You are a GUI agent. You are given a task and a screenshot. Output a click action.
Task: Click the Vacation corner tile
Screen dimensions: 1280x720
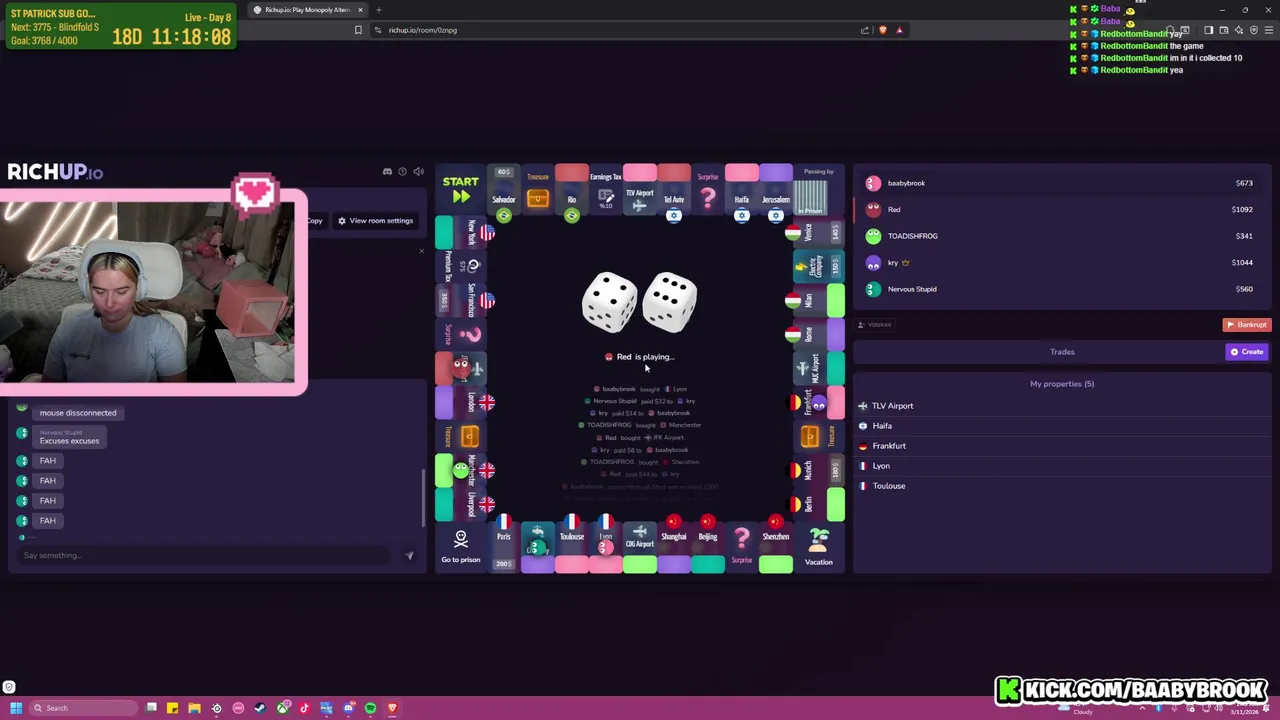818,546
